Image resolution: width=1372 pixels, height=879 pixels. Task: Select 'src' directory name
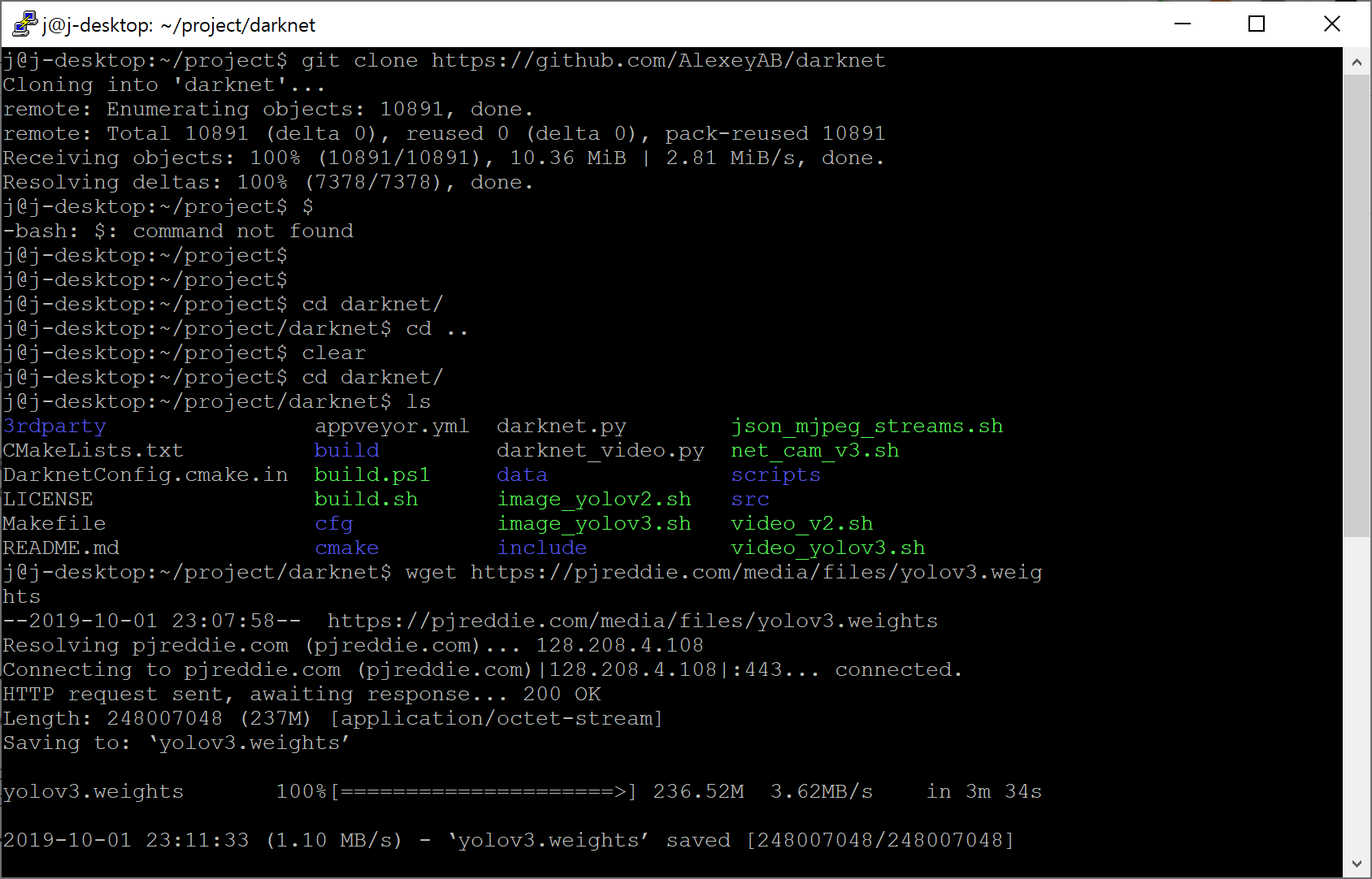pos(750,500)
